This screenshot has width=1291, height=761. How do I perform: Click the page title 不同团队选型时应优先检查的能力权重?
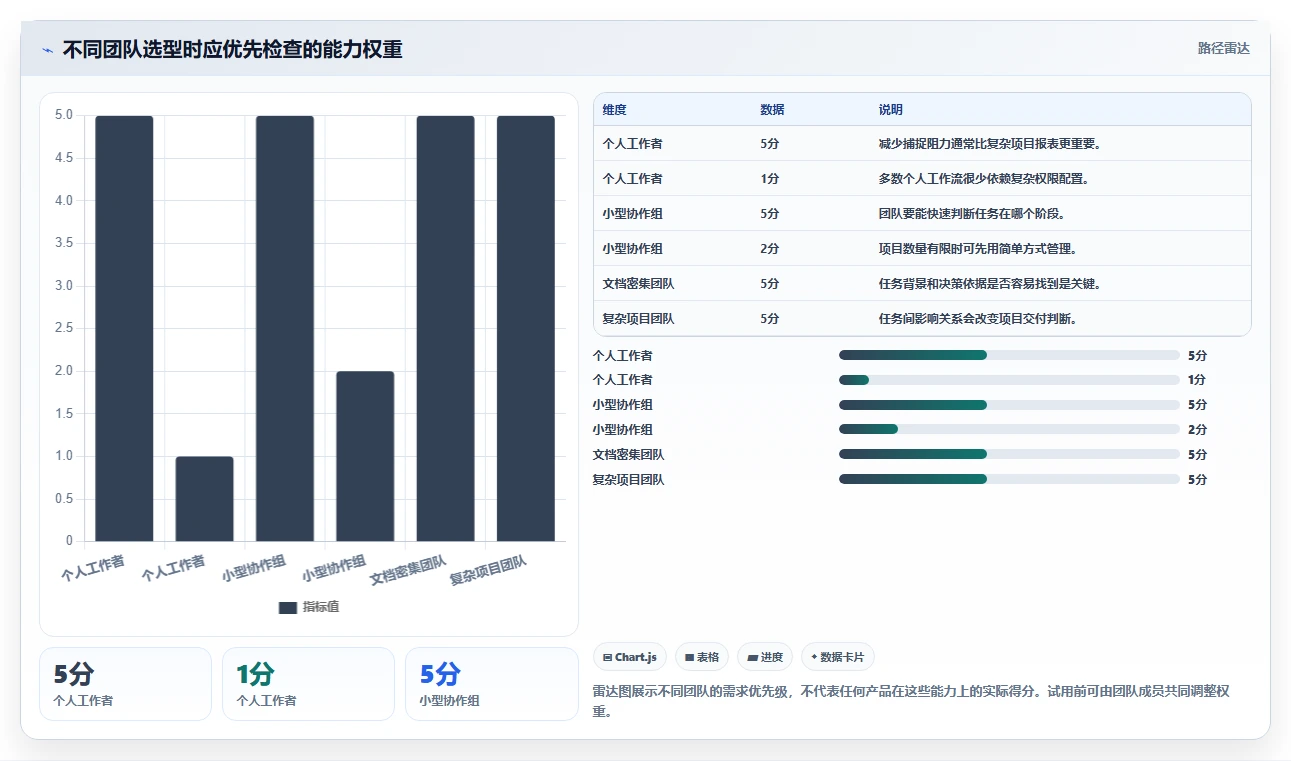coord(232,50)
